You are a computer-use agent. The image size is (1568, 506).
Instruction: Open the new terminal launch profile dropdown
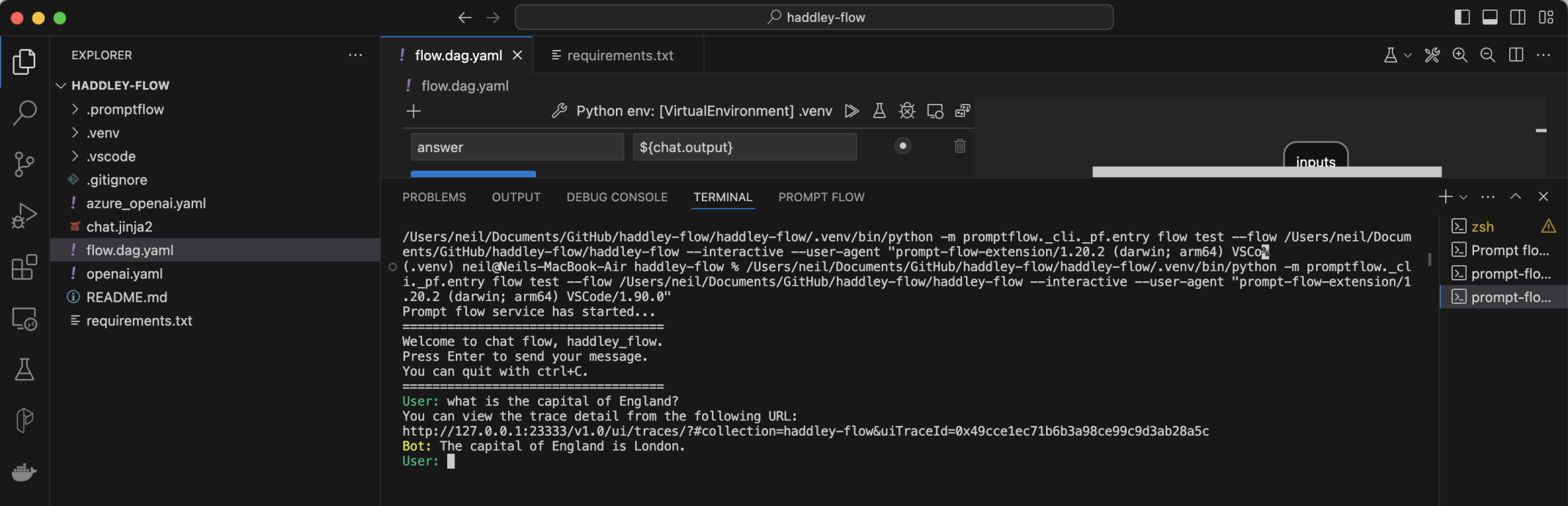tap(1464, 197)
